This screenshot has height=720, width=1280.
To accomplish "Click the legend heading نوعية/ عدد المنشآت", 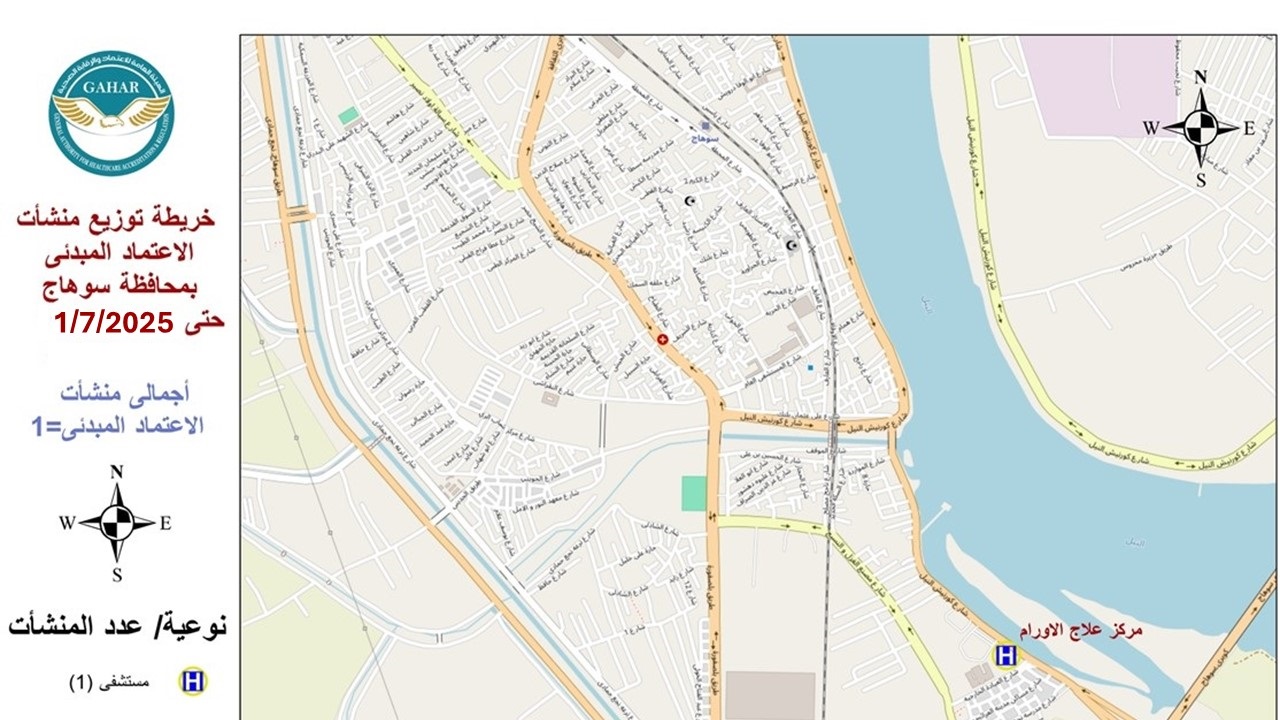I will point(118,626).
